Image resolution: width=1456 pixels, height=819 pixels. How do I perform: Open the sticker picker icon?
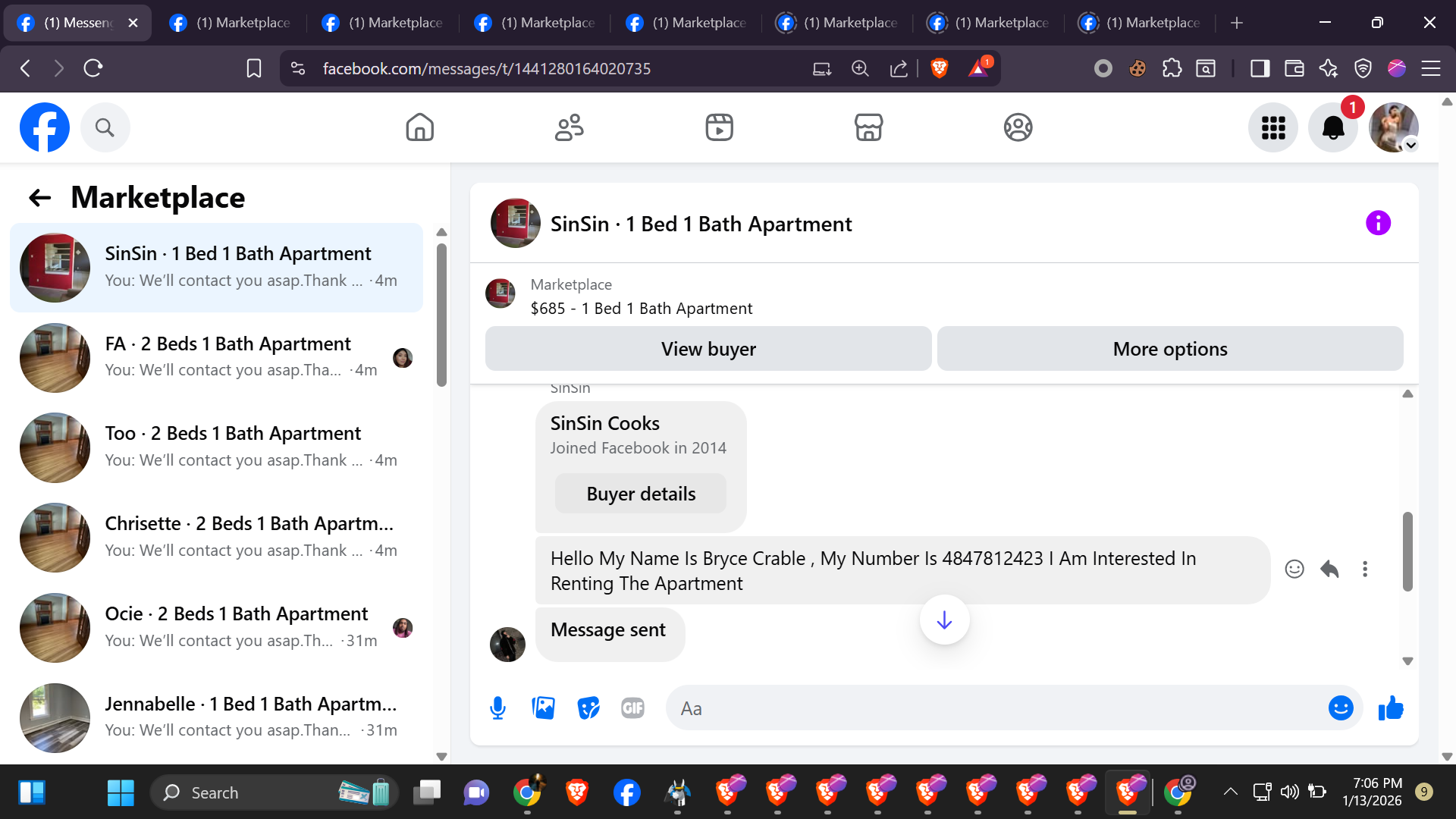pyautogui.click(x=588, y=708)
